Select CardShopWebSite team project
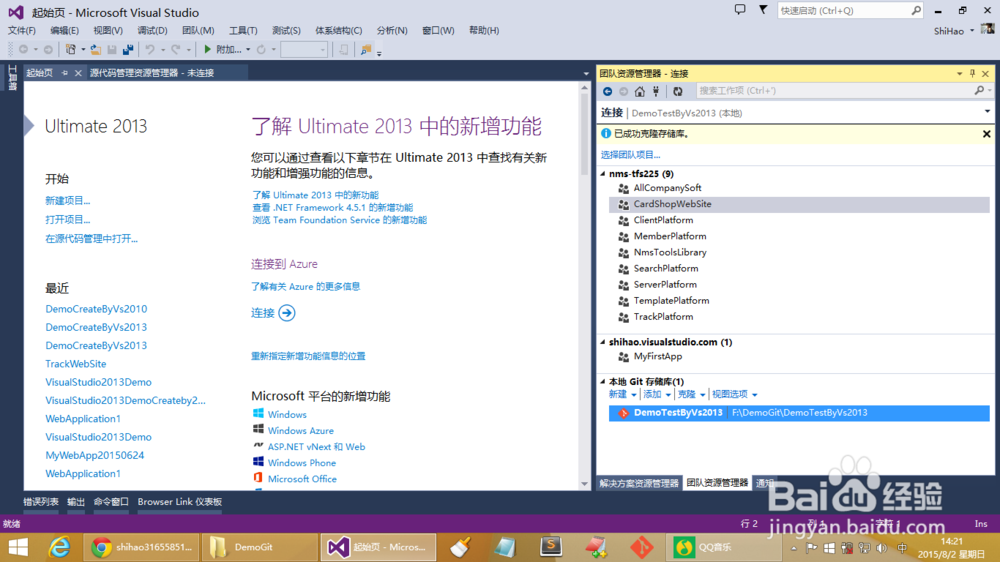Viewport: 1000px width, 562px height. coord(800,204)
